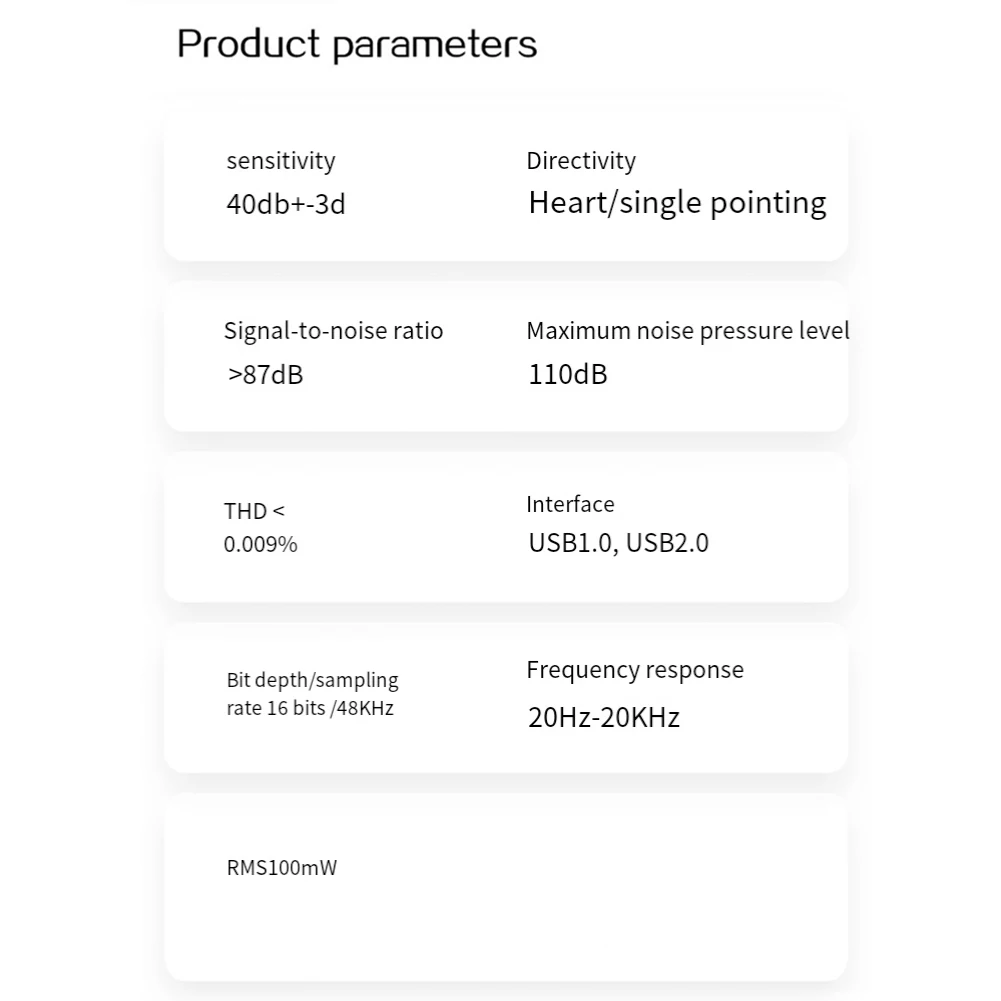Click the rate 16 bits /48KHz text
This screenshot has height=1001, width=1001.
[x=310, y=708]
